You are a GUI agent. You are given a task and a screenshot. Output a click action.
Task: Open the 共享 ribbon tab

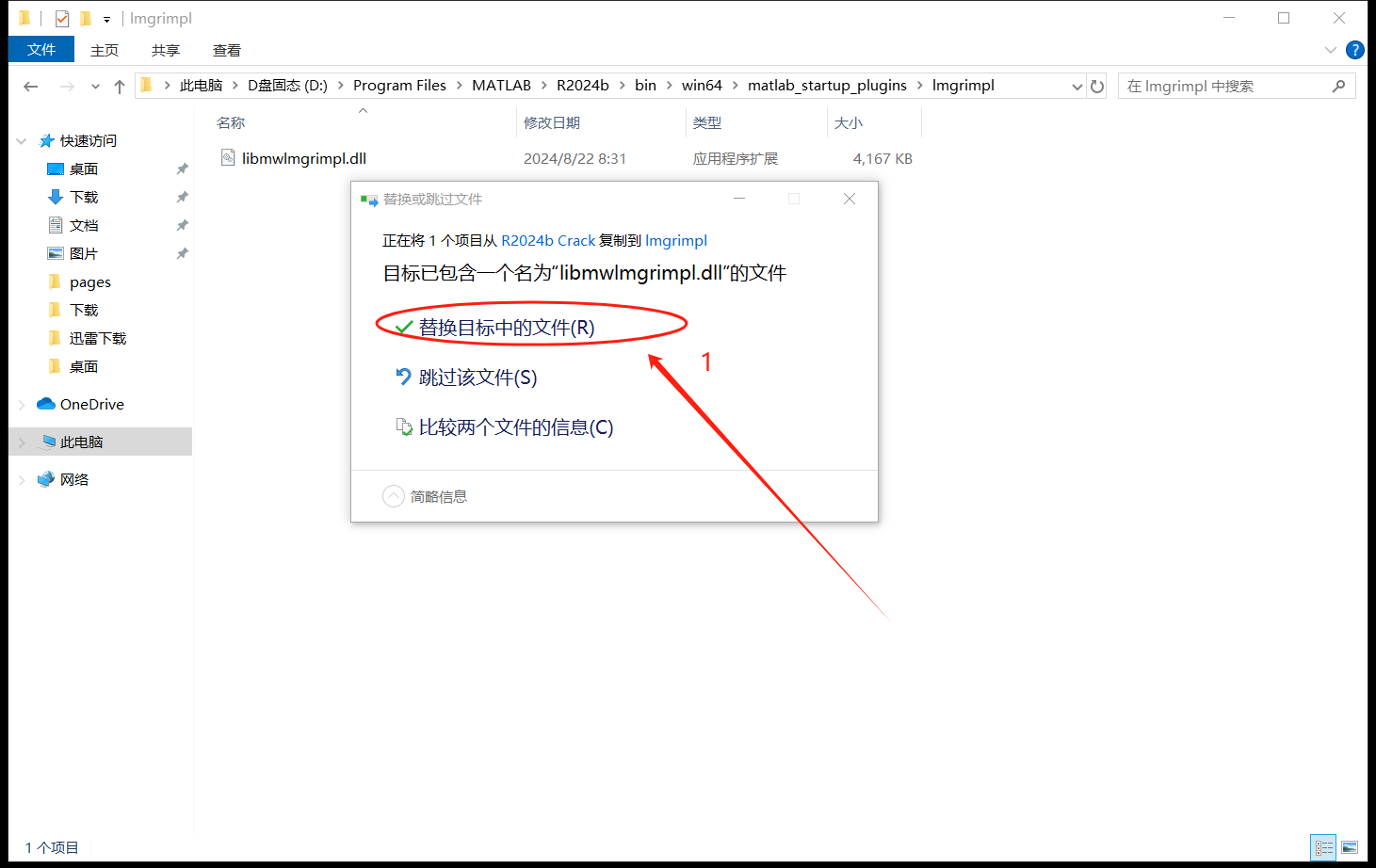click(x=166, y=50)
